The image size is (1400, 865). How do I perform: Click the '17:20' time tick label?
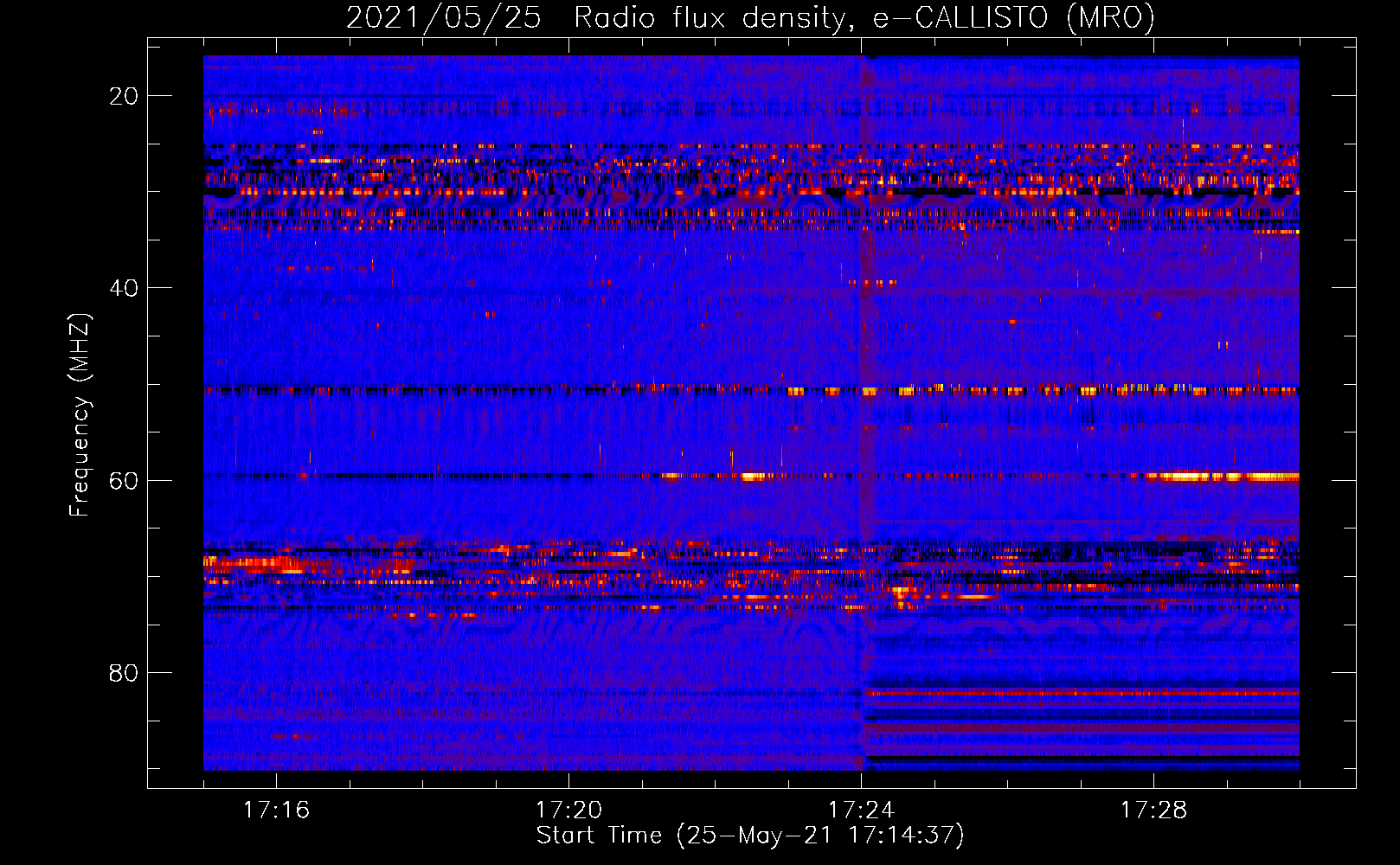click(x=568, y=810)
